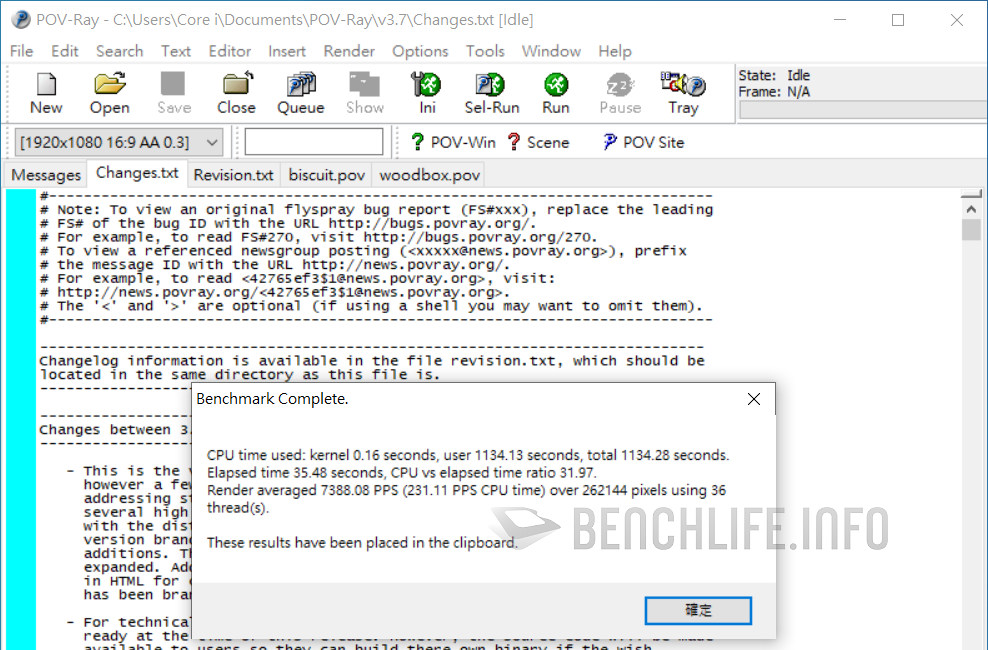Screen dimensions: 988x650
Task: Click the Close file toolbar icon
Action: pos(236,93)
